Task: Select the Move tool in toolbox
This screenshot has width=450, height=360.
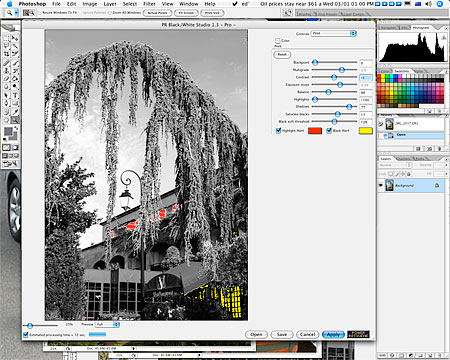Action: click(x=15, y=38)
